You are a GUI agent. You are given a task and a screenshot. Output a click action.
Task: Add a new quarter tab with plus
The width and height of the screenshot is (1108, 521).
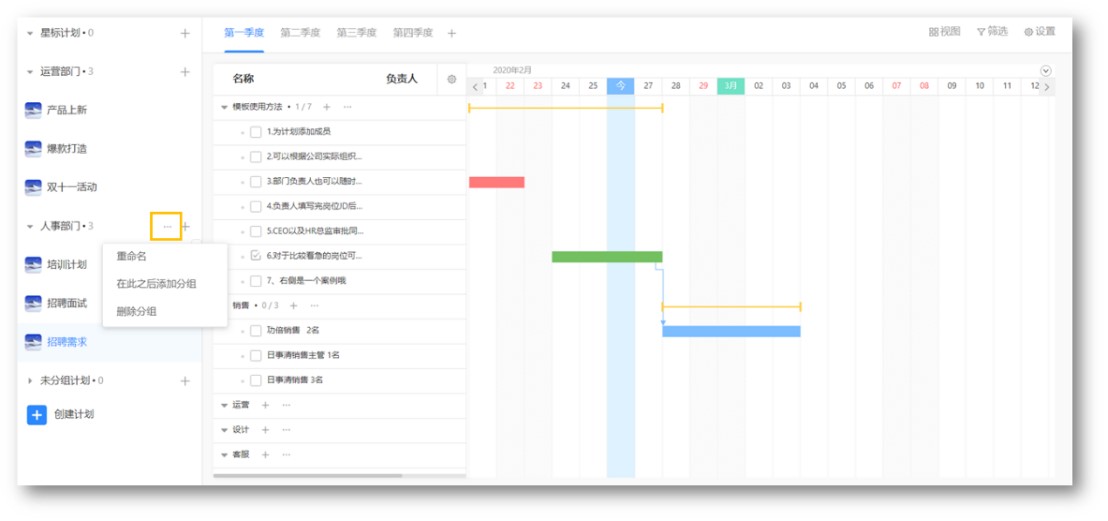click(x=452, y=33)
